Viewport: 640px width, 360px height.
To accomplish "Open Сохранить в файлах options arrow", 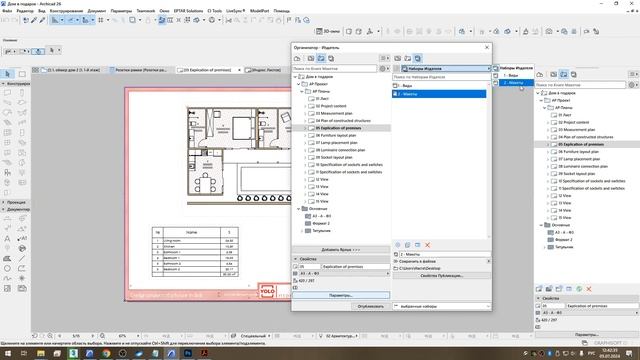I will pos(488,261).
